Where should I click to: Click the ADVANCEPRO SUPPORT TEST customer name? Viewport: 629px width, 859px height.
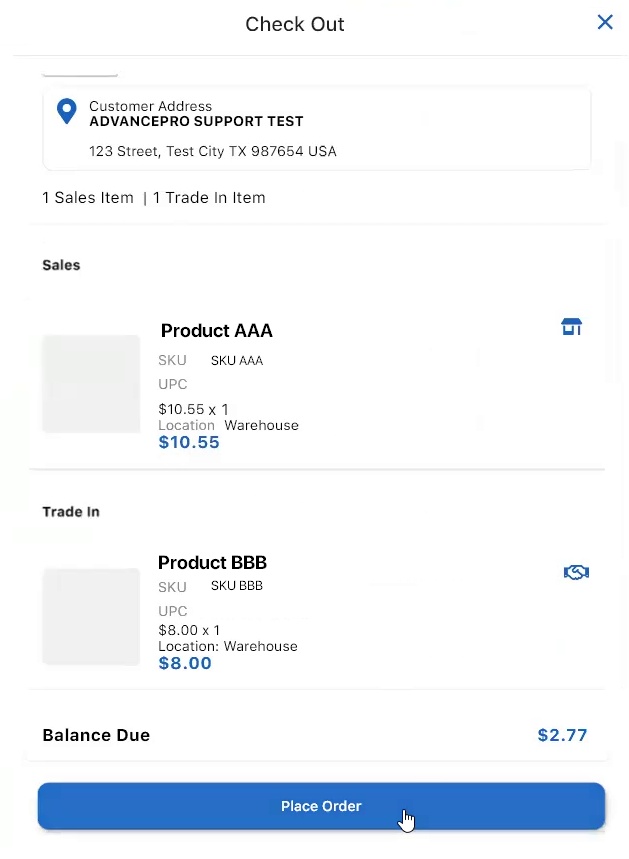(196, 122)
